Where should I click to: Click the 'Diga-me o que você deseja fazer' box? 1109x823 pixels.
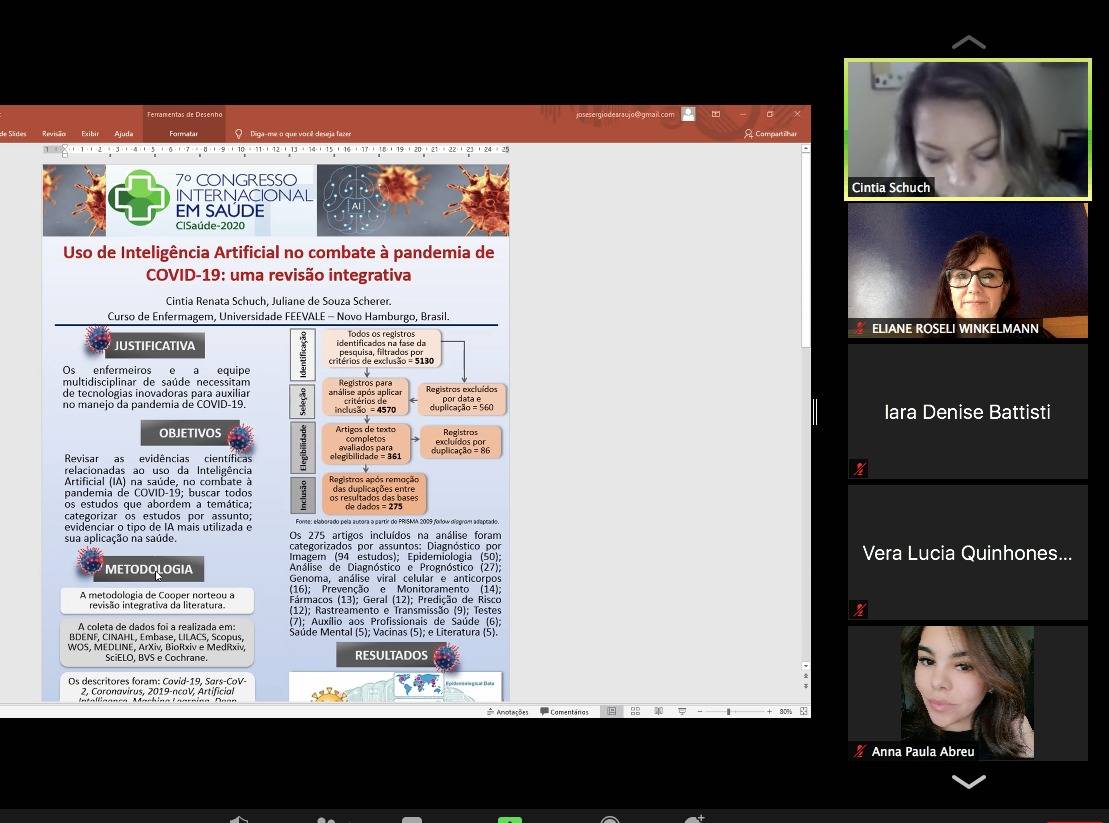(300, 134)
